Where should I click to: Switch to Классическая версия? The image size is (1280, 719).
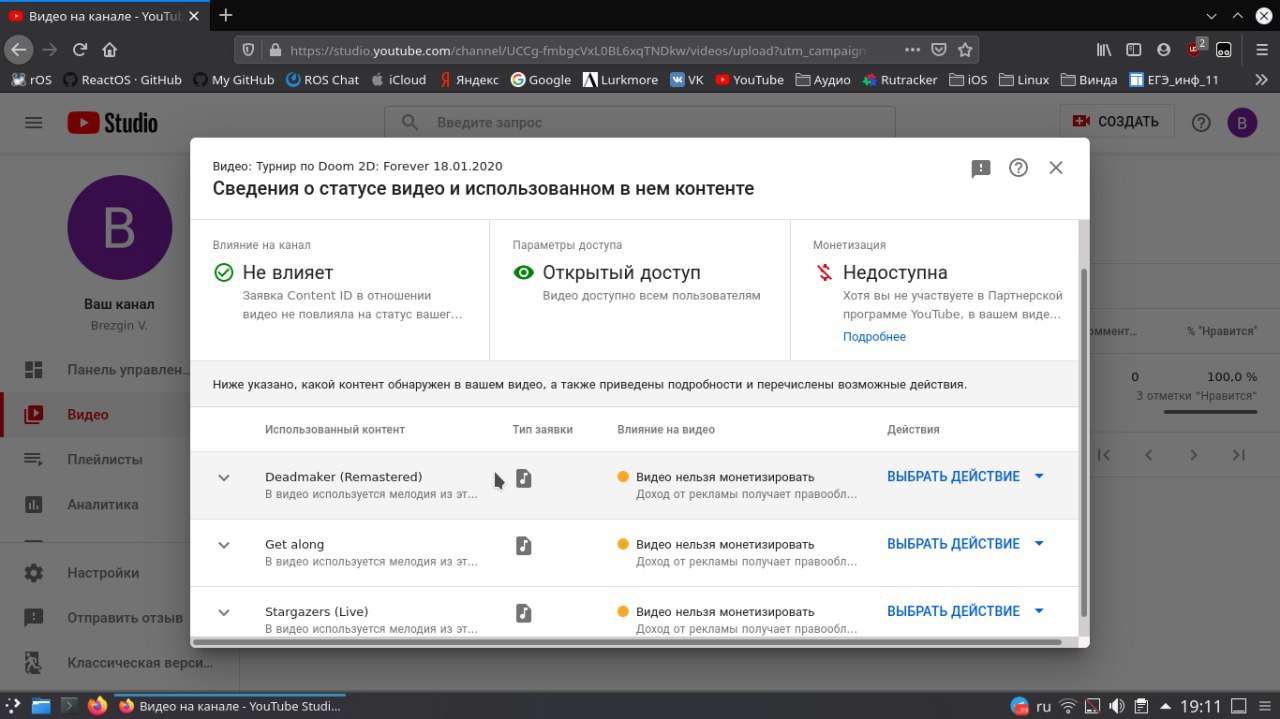[95, 663]
